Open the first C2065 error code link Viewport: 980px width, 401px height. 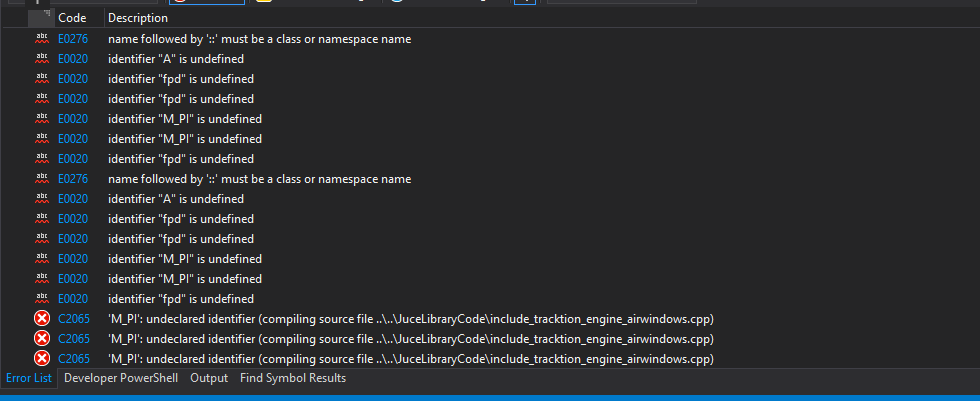click(x=73, y=319)
